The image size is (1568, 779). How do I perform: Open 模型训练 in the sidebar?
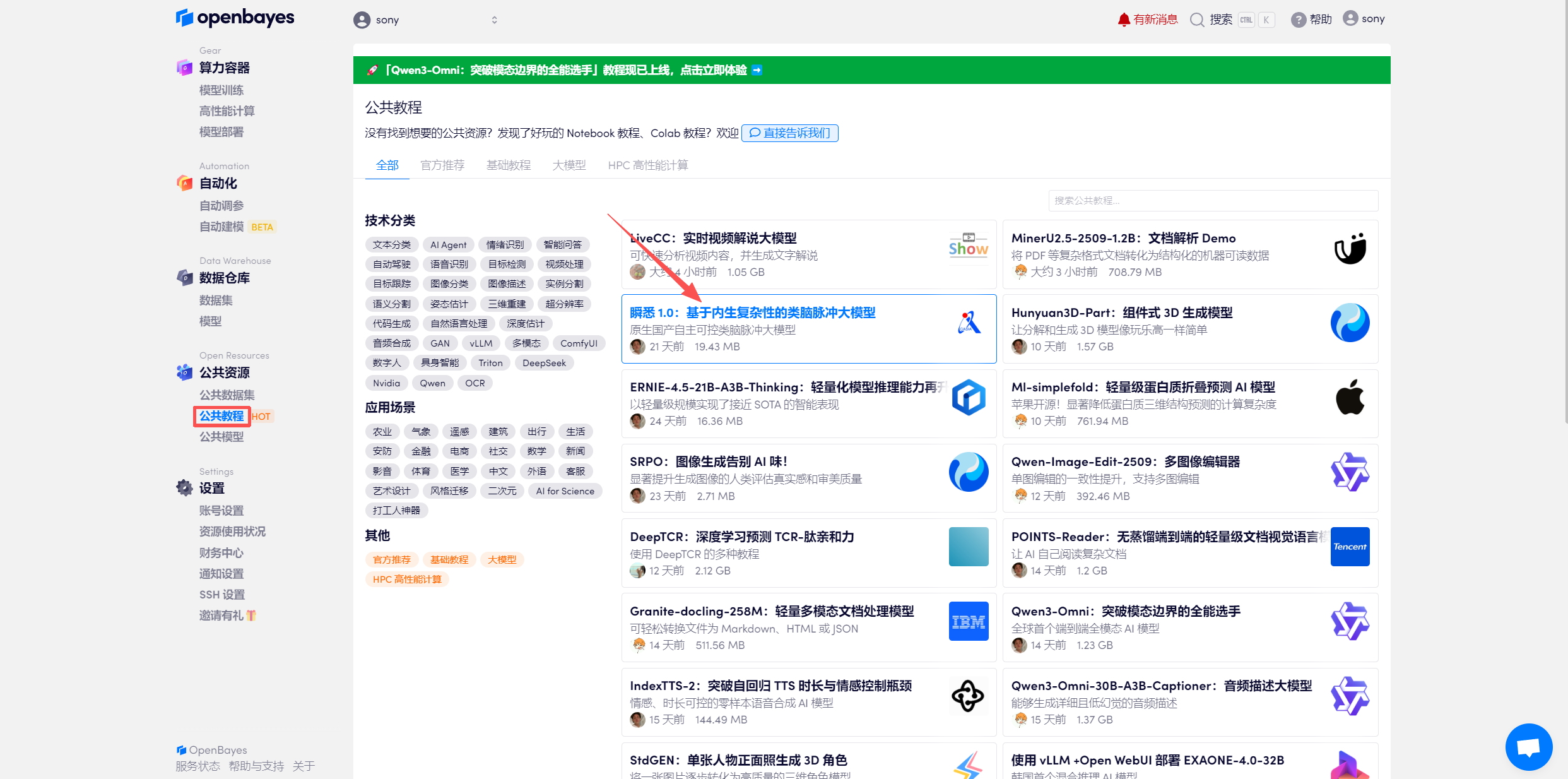tap(221, 90)
